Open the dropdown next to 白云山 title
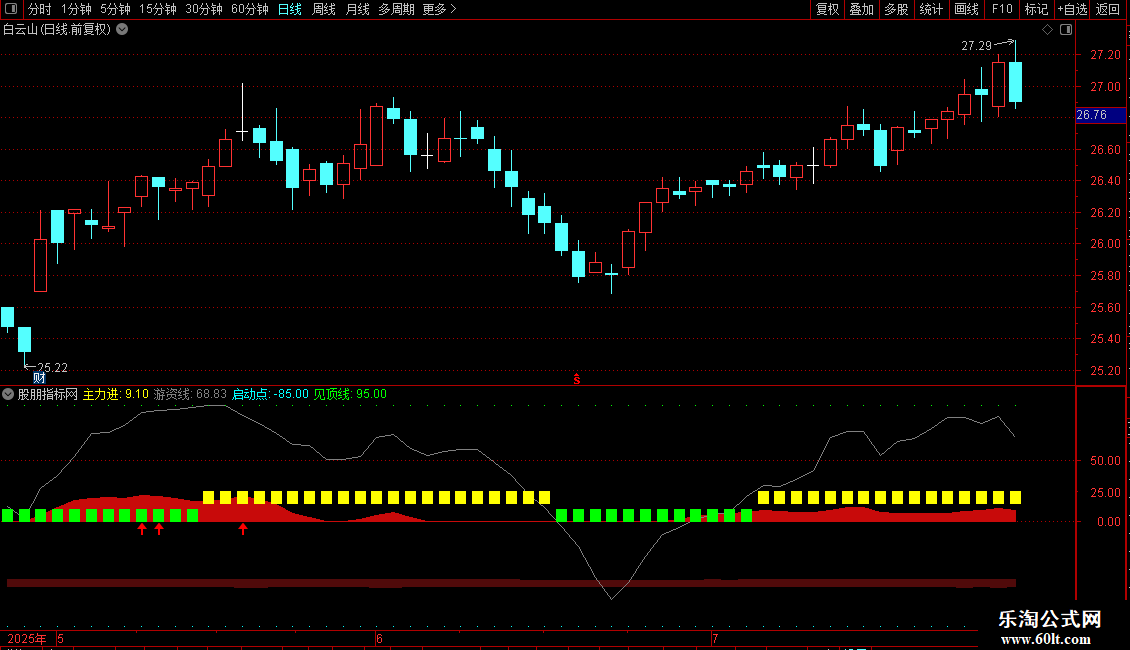Image resolution: width=1130 pixels, height=650 pixels. click(x=123, y=30)
